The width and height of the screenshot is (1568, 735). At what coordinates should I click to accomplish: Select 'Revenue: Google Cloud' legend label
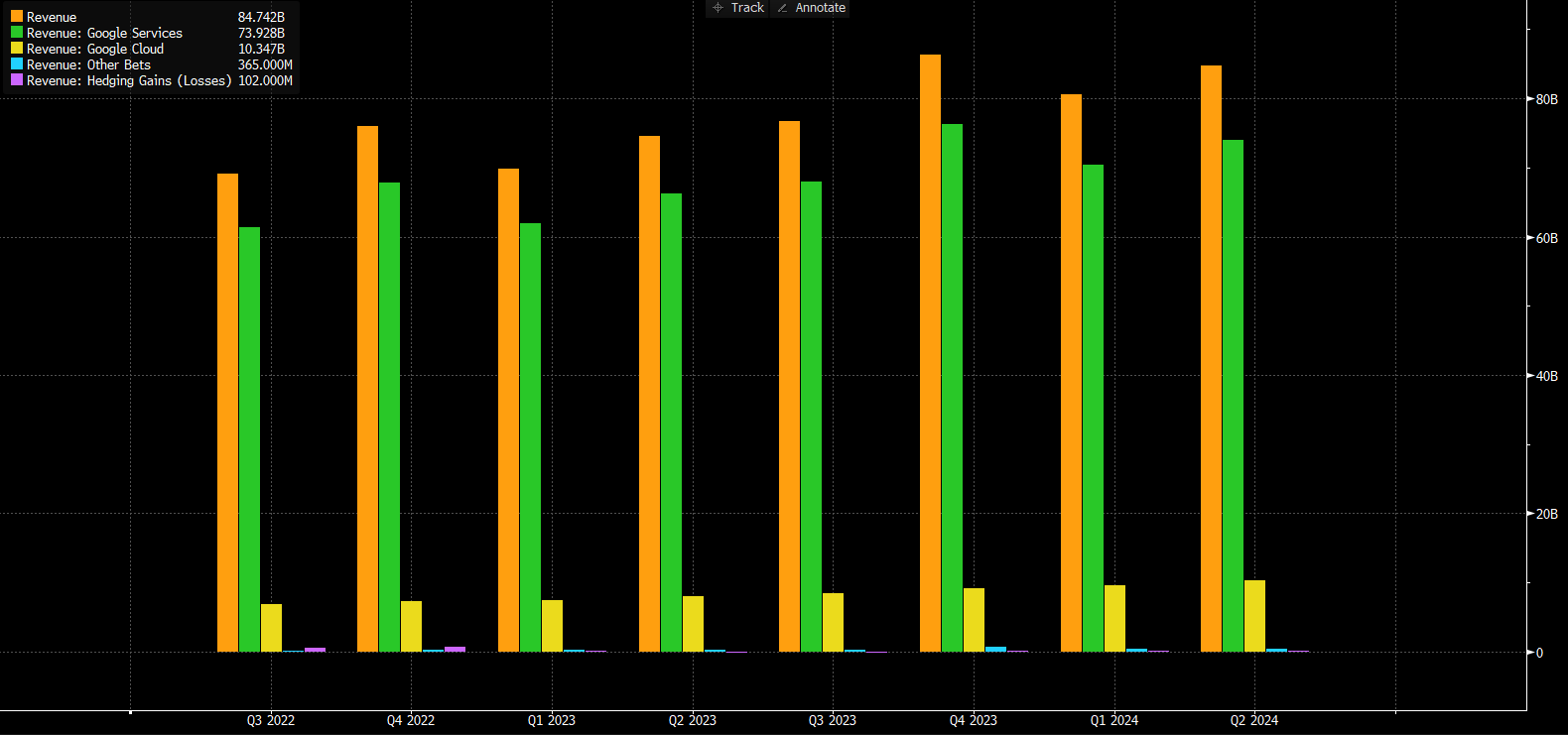95,49
